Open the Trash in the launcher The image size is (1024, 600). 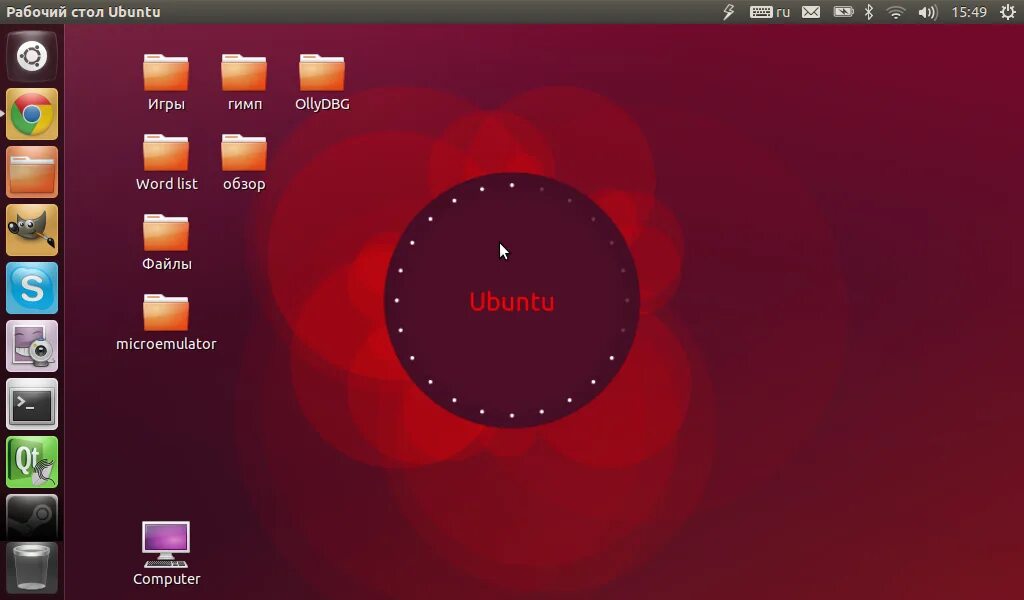32,568
